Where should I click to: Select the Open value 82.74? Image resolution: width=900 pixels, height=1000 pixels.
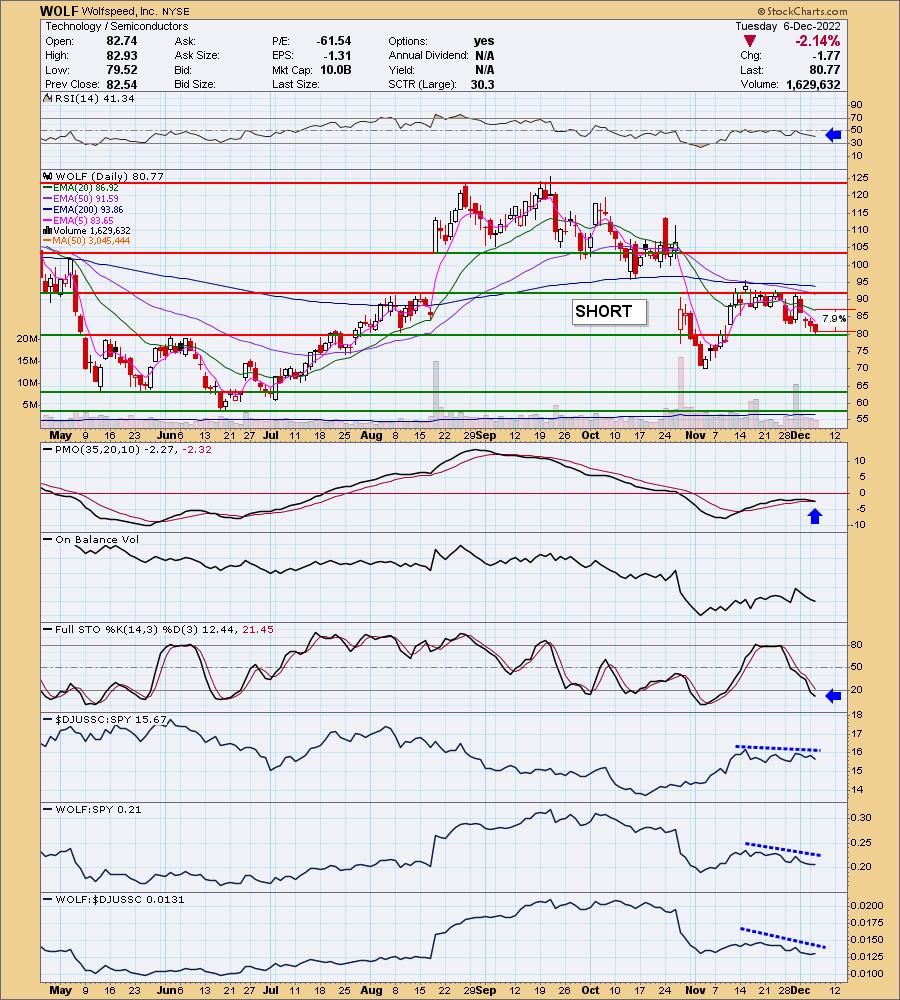coord(122,41)
